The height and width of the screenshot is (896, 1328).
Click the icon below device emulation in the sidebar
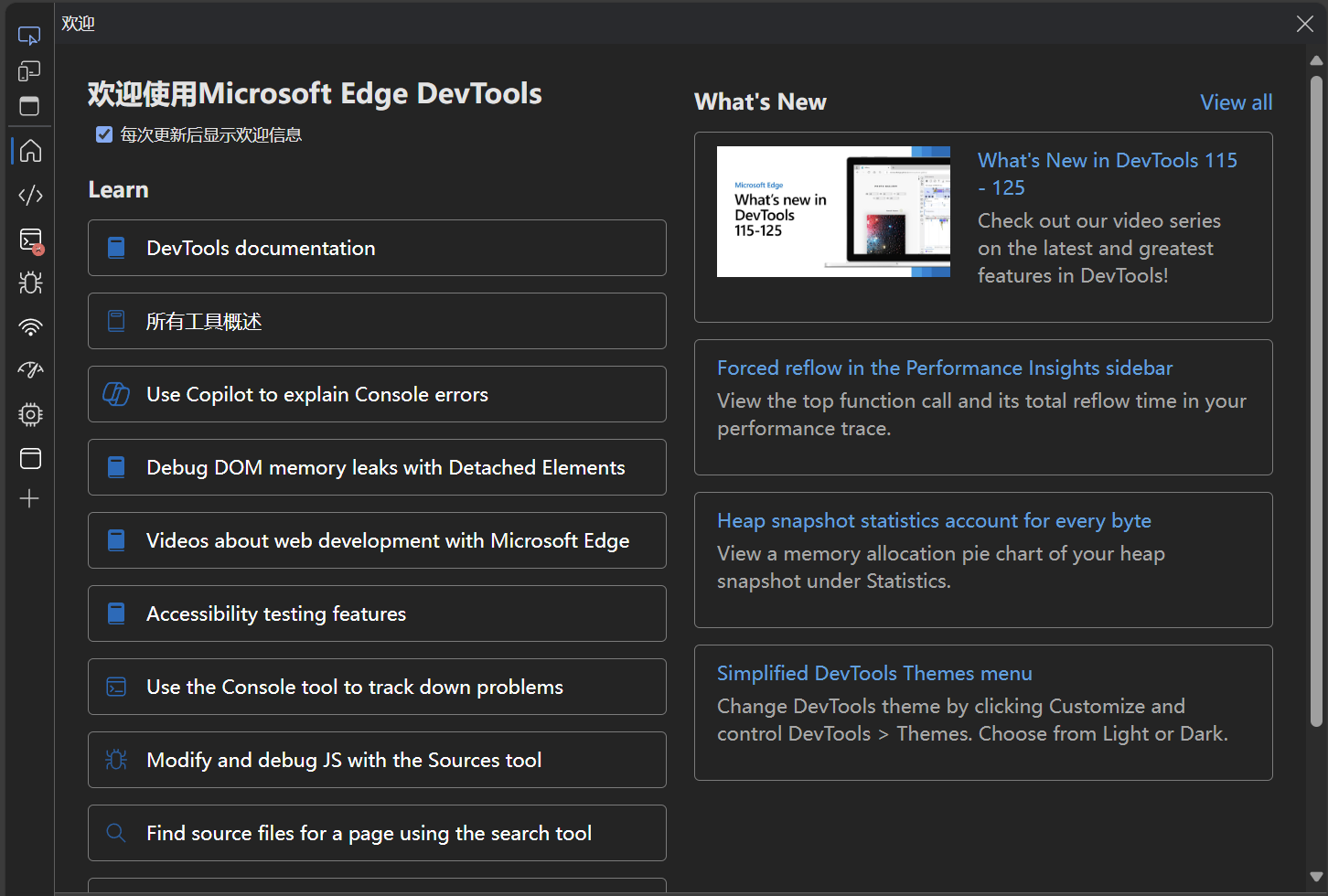[29, 106]
